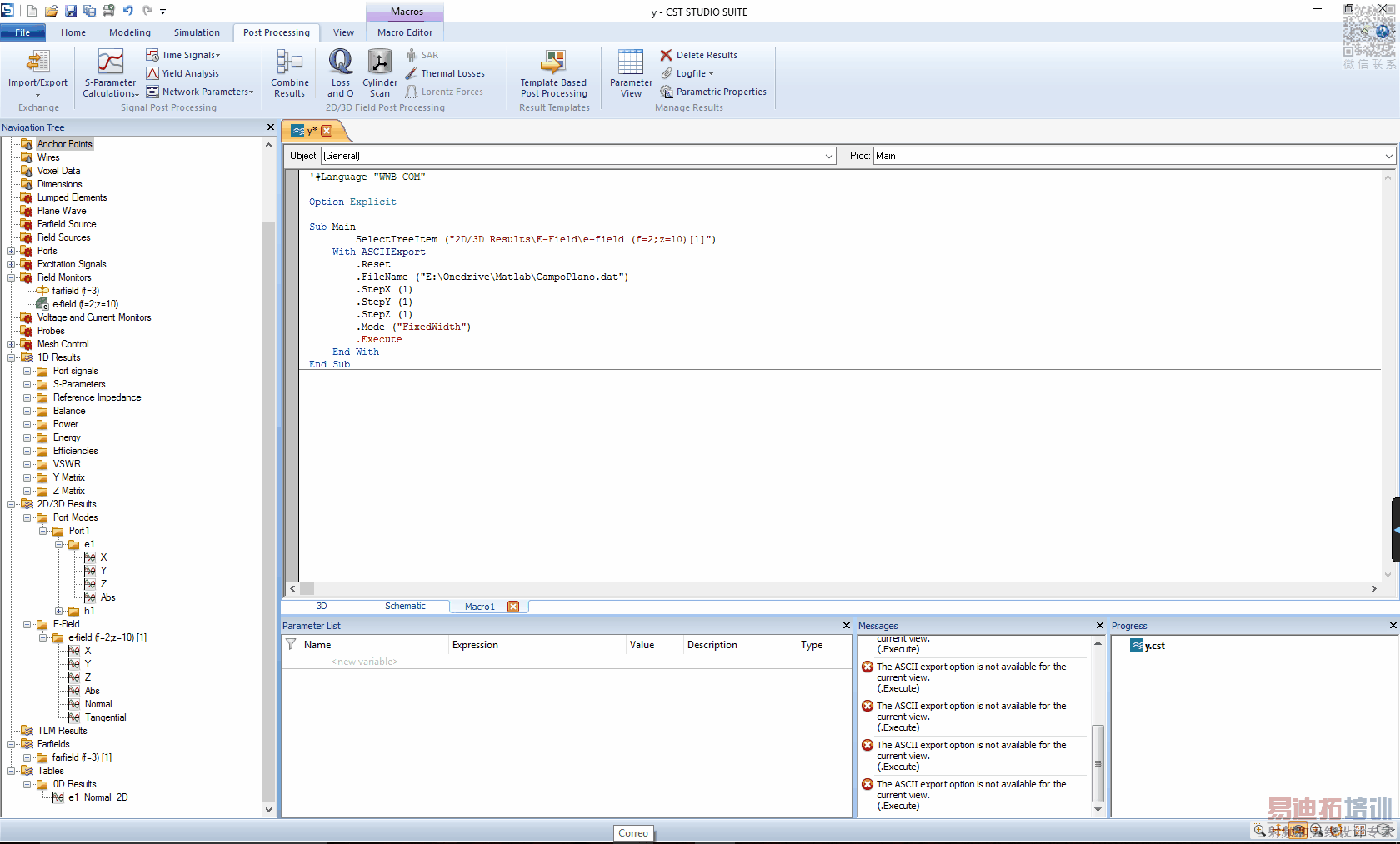This screenshot has height=844, width=1400.
Task: Close the Progress panel
Action: coord(1392,626)
